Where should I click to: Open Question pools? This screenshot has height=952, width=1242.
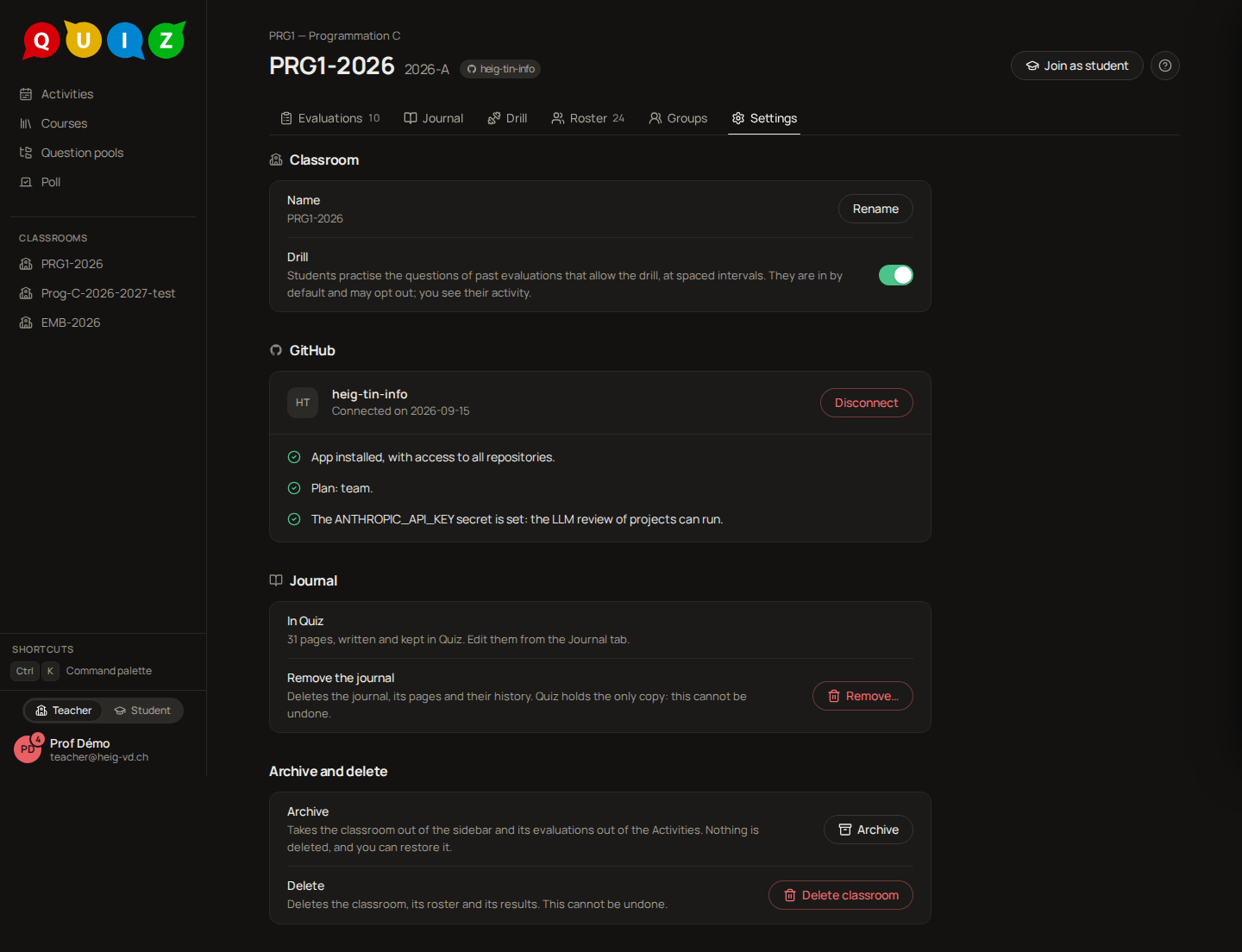tap(103, 153)
